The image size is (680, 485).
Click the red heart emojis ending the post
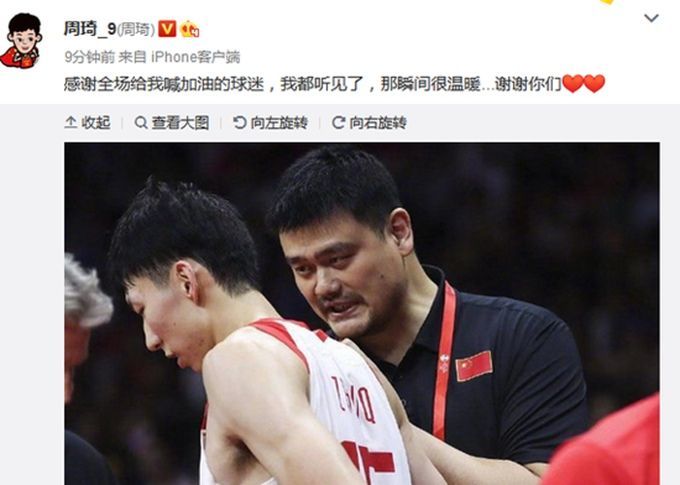point(584,84)
